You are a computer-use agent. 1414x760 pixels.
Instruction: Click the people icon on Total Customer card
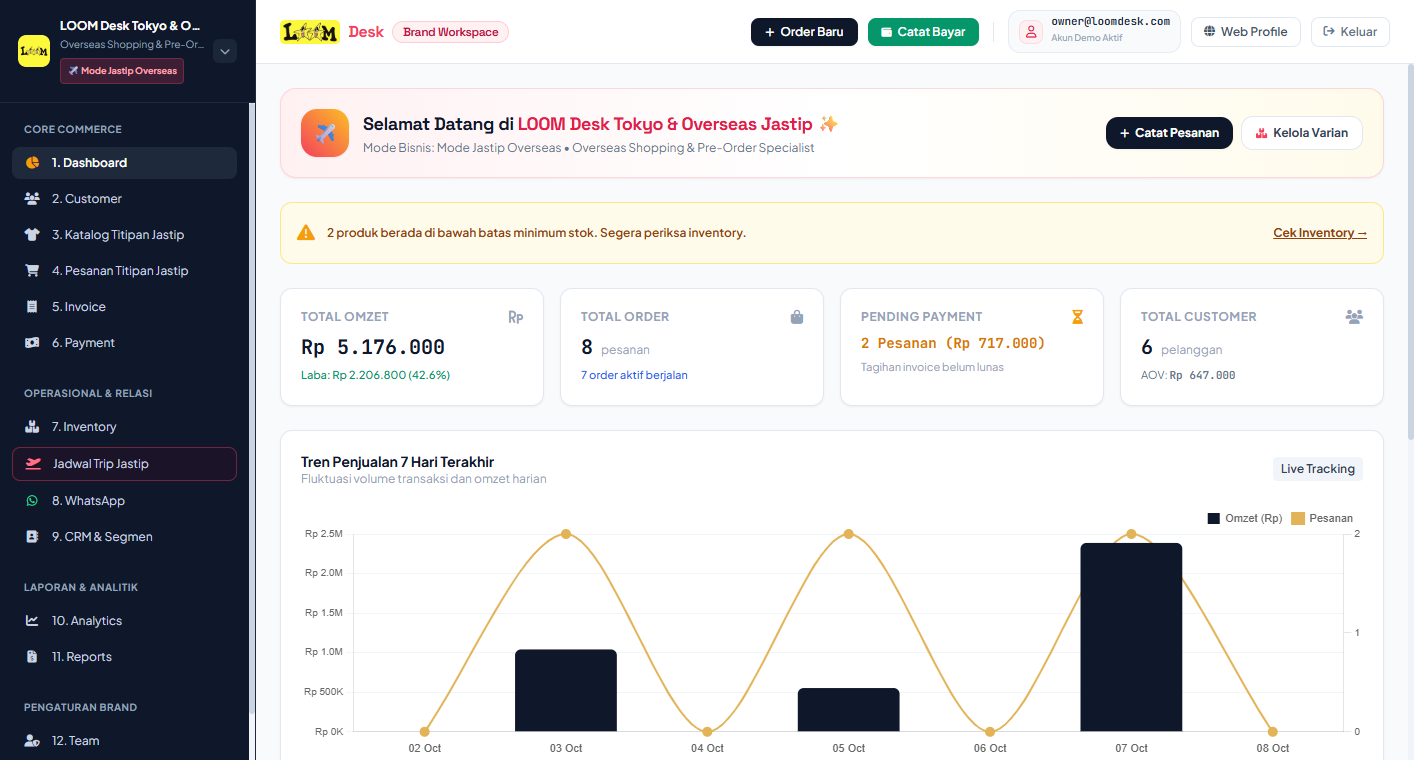(x=1355, y=317)
